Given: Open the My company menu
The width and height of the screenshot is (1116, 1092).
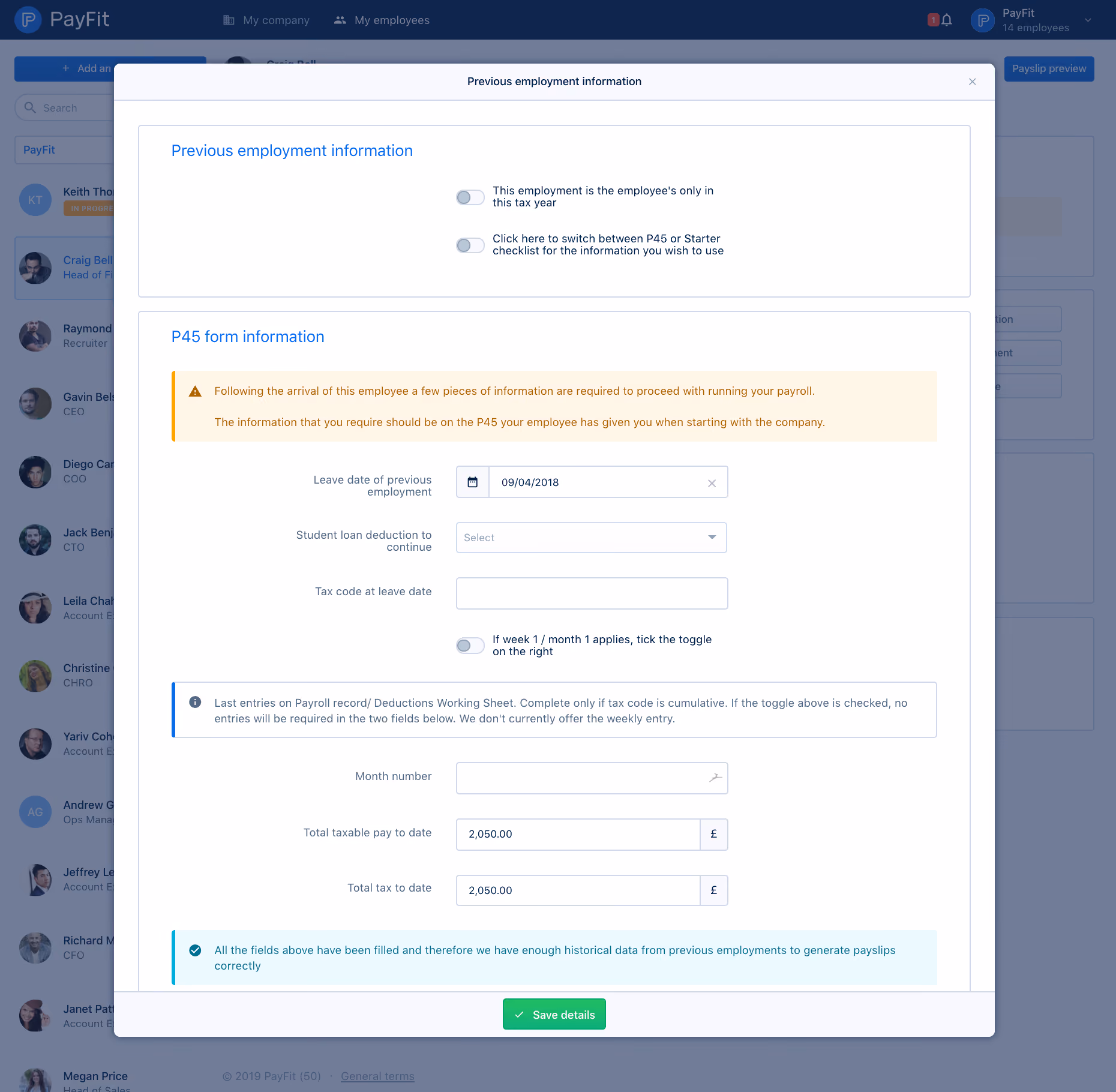Looking at the screenshot, I should pos(266,20).
